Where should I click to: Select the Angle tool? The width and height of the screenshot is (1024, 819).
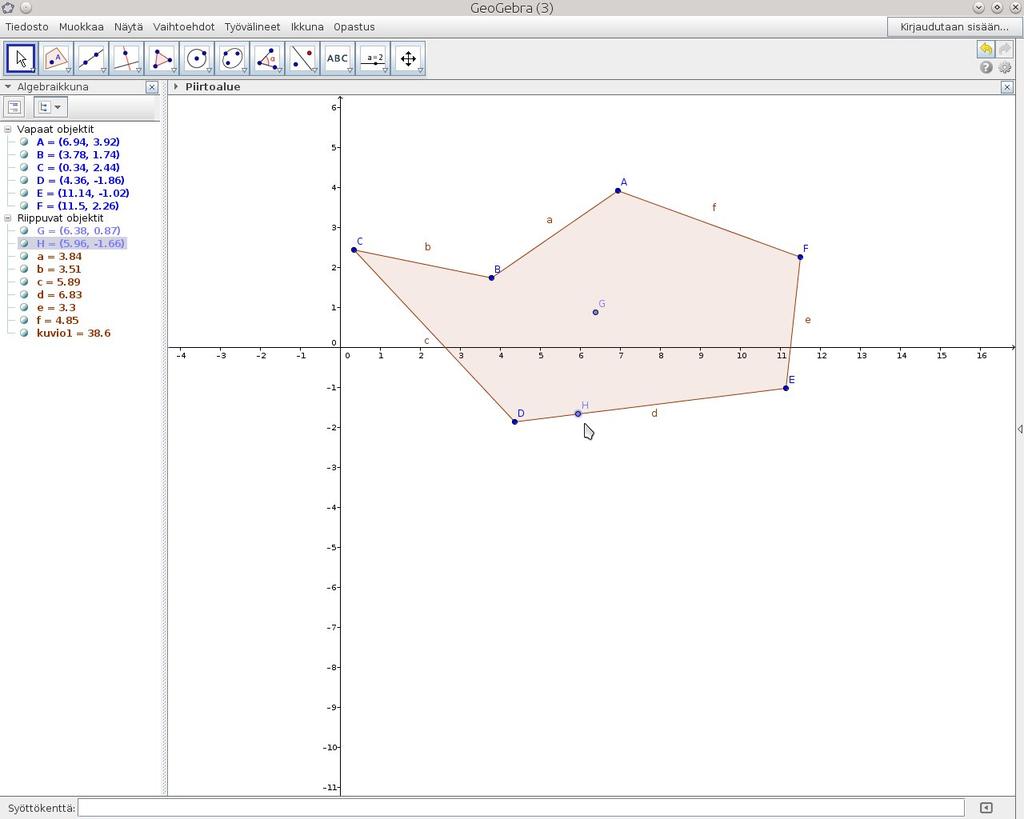(268, 59)
